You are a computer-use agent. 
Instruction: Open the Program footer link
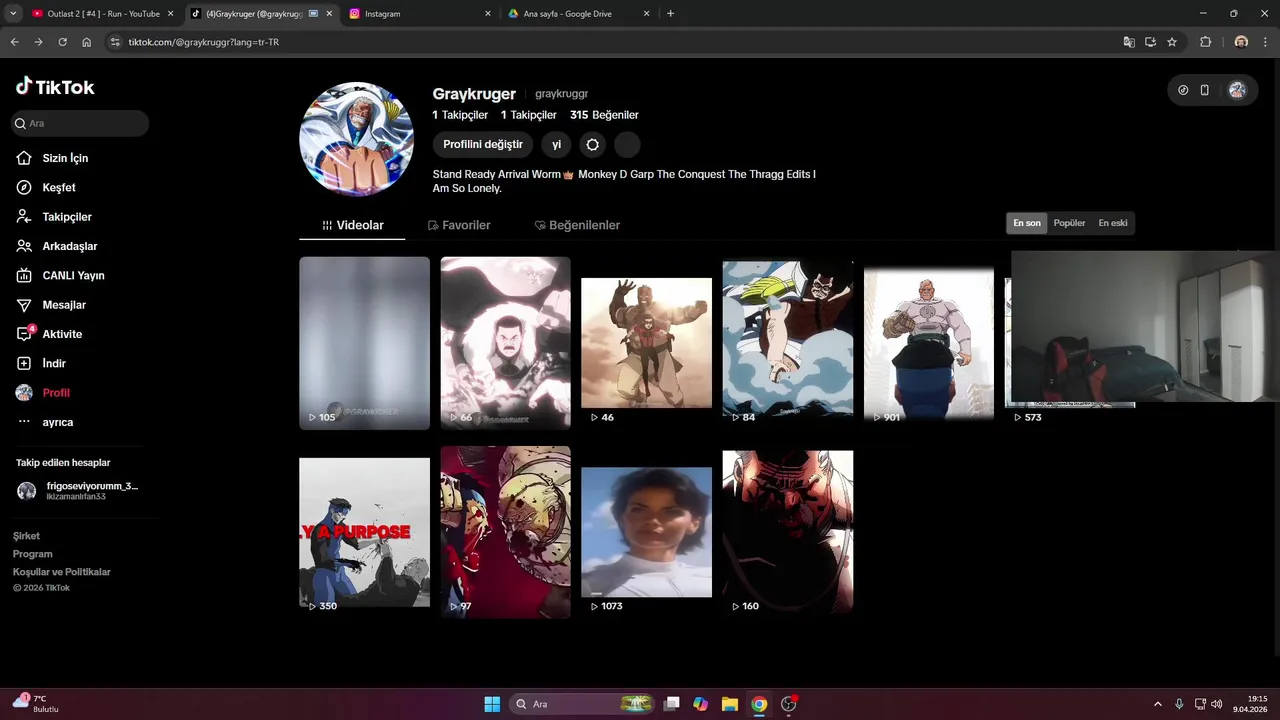click(32, 554)
